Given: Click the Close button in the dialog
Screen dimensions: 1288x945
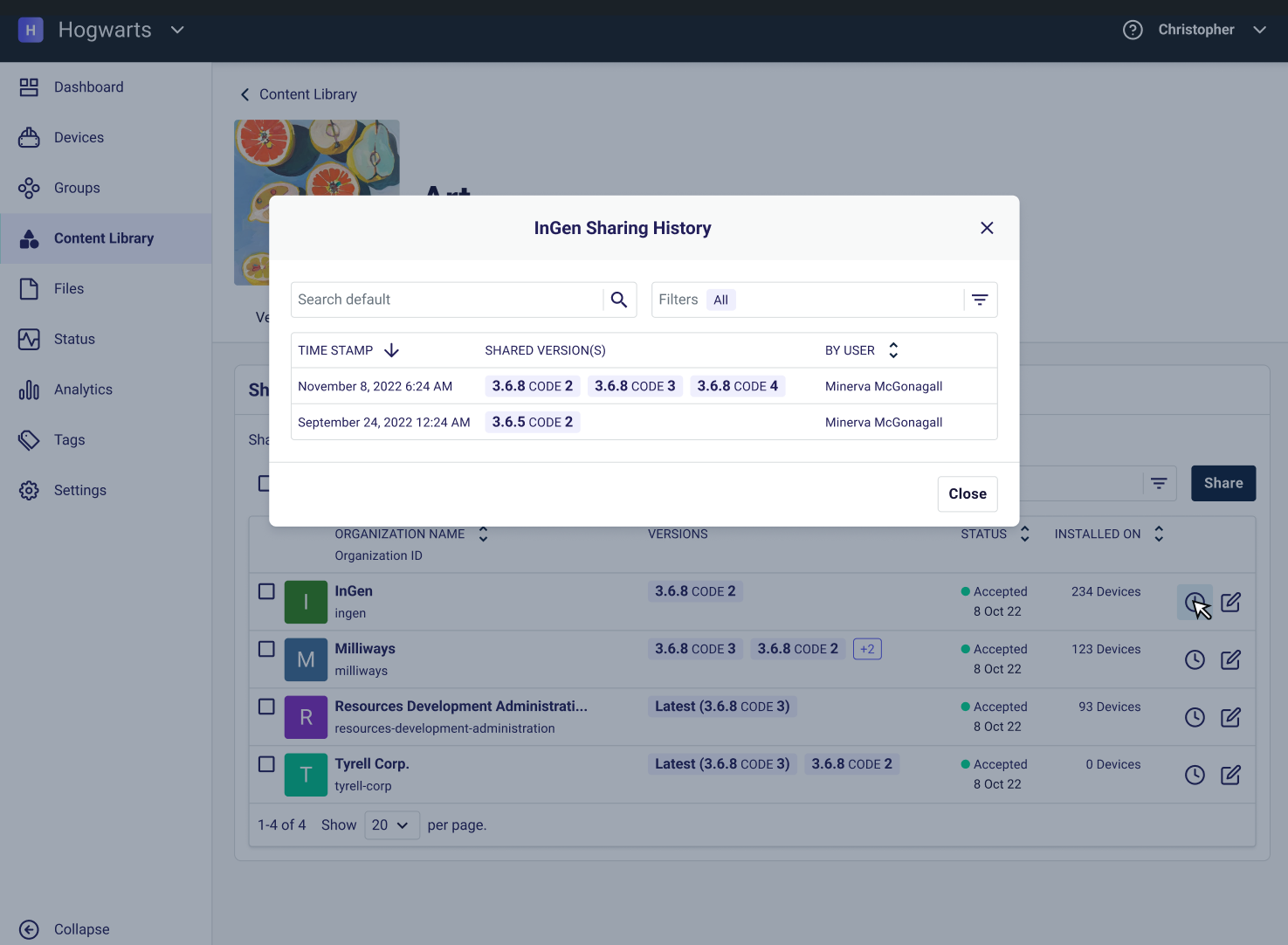Looking at the screenshot, I should click(x=968, y=493).
